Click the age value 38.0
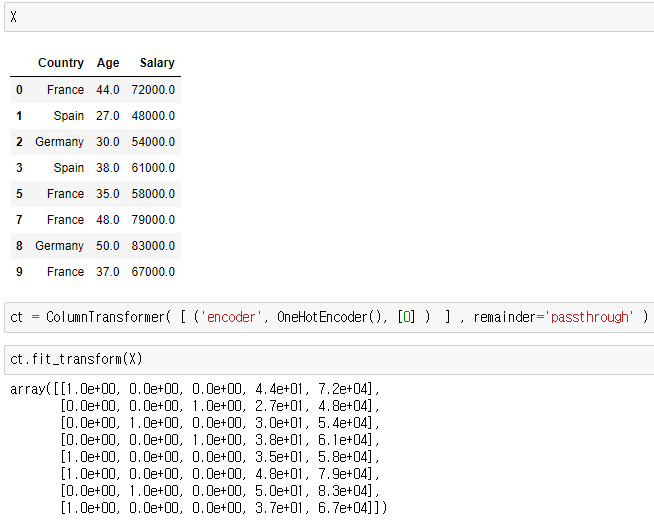Image resolution: width=654 pixels, height=524 pixels. point(108,168)
